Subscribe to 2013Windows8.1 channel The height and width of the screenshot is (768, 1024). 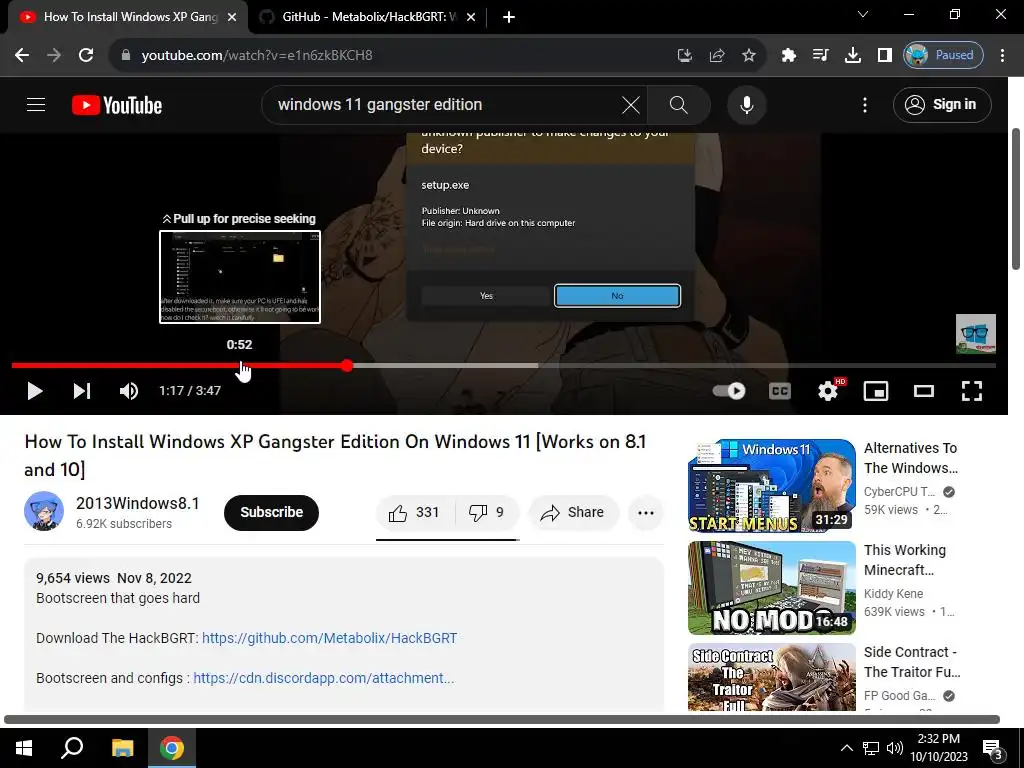271,512
